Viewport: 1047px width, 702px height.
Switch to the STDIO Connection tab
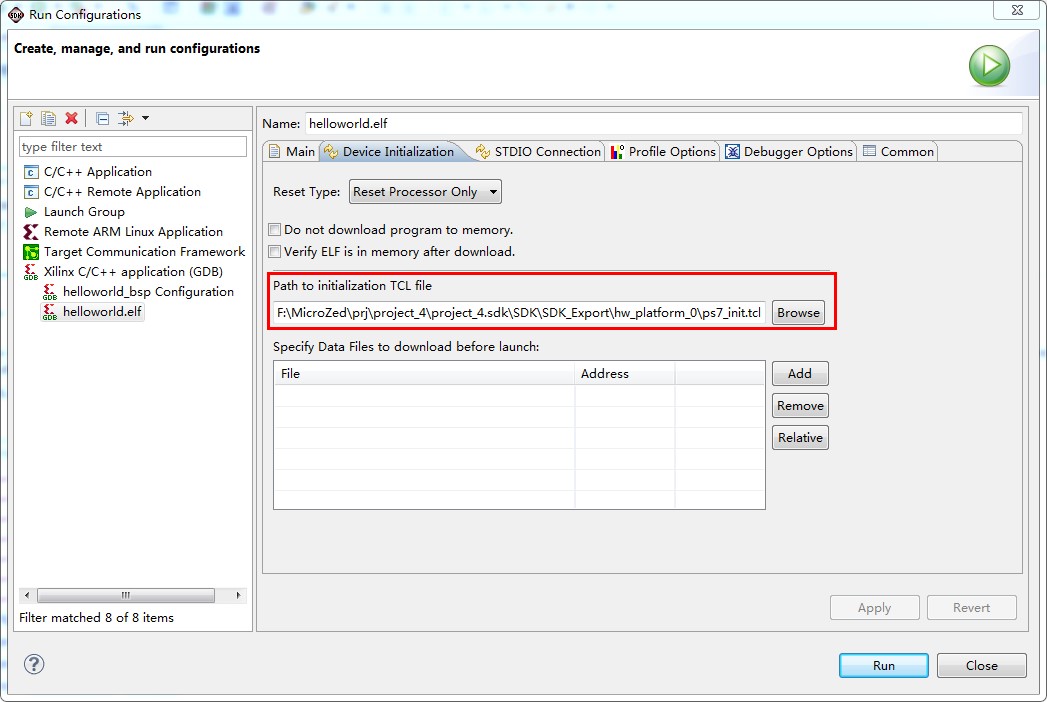(538, 152)
